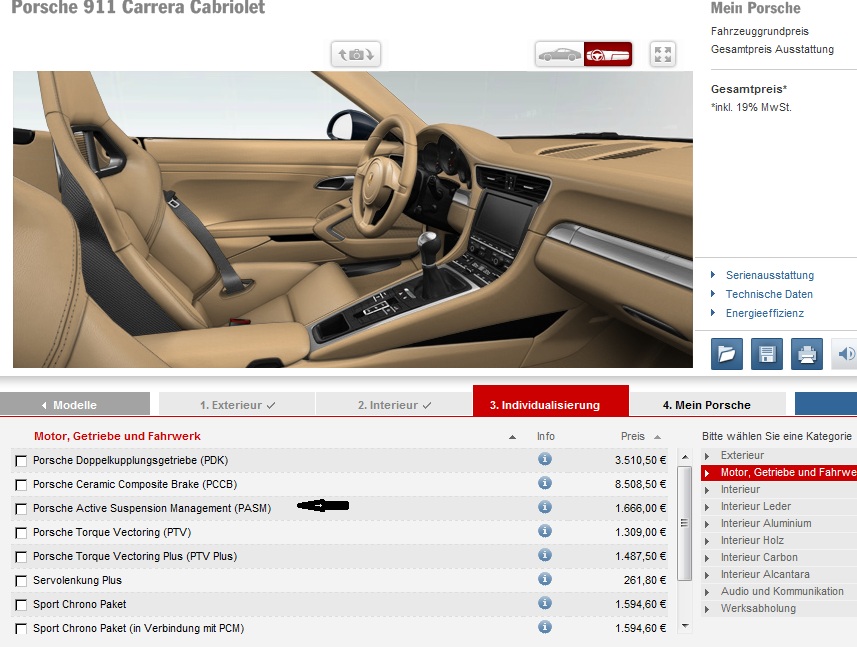Open saved configuration folder icon
This screenshot has width=857, height=647.
[x=726, y=354]
